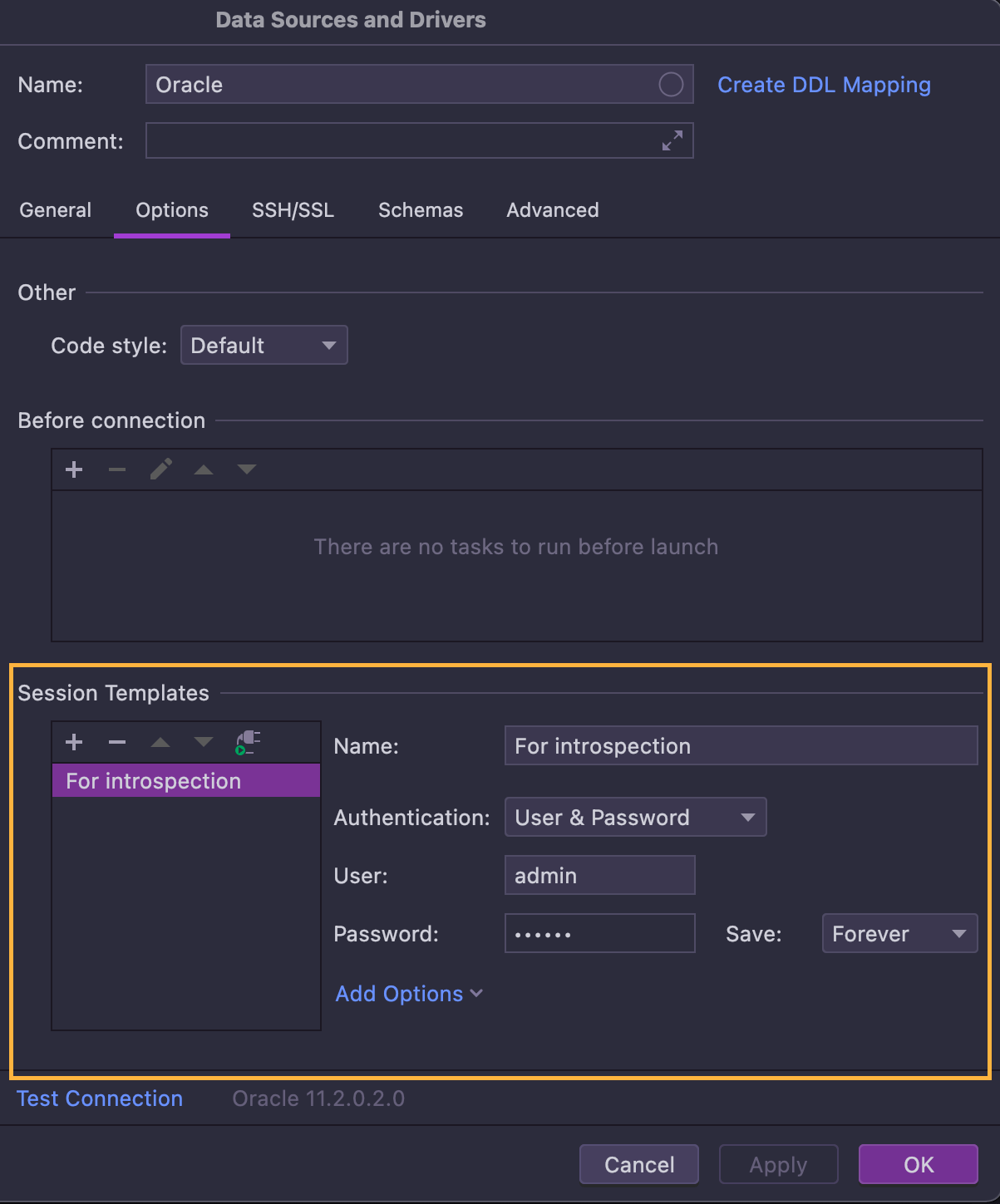Move session template up with arrow
Screen dimensions: 1000x1204
tap(160, 742)
